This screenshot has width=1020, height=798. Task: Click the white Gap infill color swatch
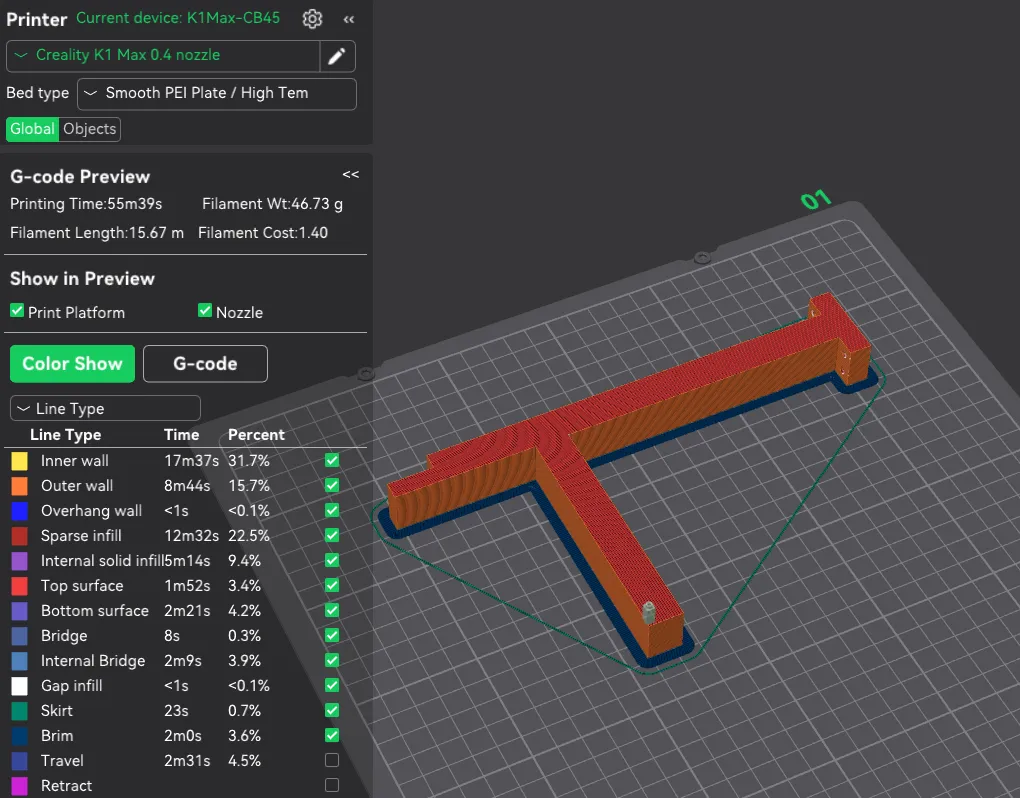(x=20, y=686)
